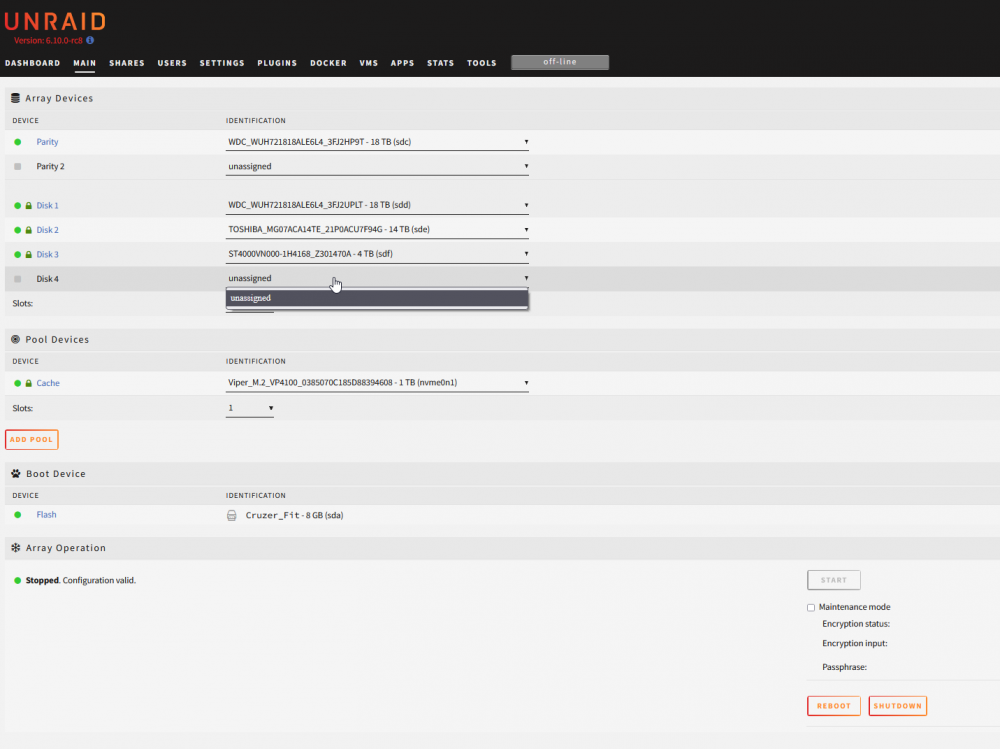
Task: Click the Array Devices database icon
Action: coord(15,98)
